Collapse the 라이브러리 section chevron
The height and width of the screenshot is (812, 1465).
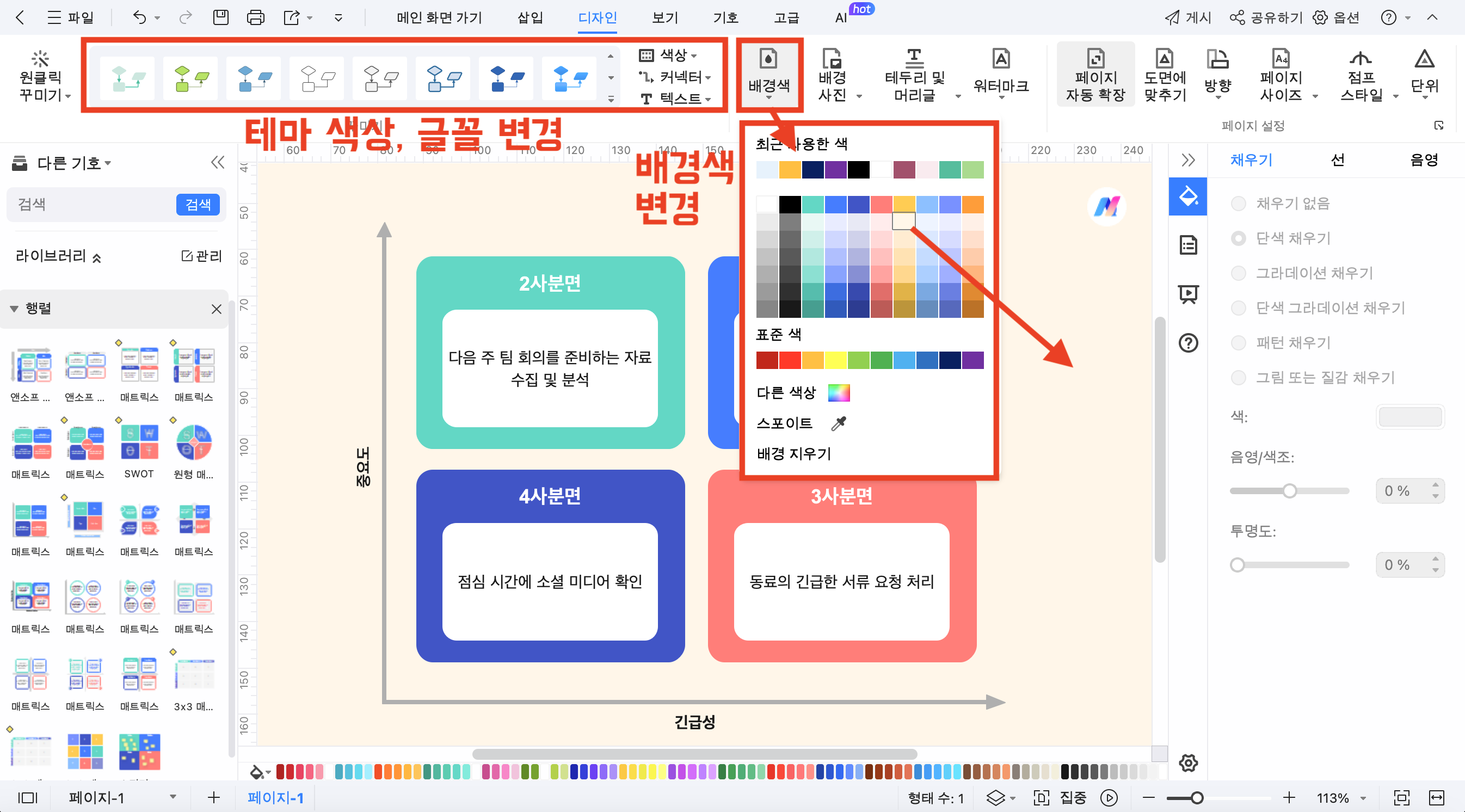(97, 258)
